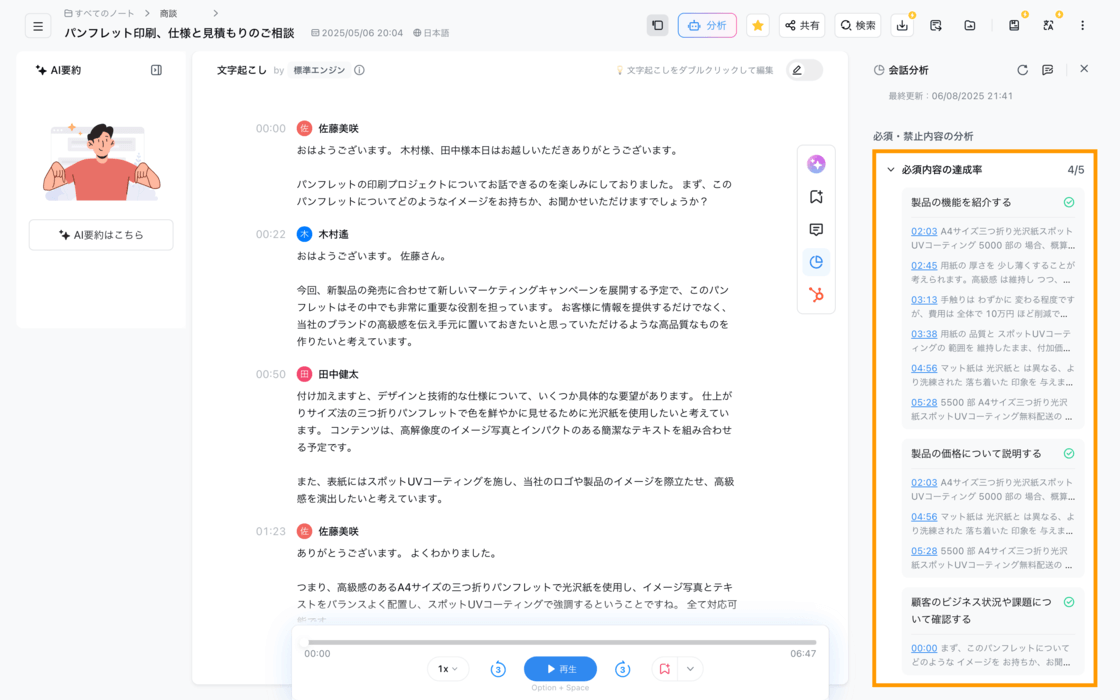
Task: Jump to 03:13 timestamp link
Action: tap(924, 300)
